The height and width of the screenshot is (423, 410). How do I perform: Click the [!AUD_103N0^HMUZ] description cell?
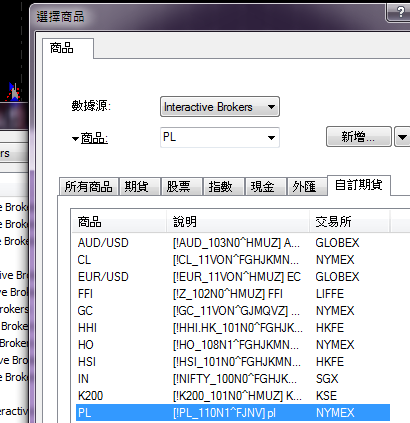click(236, 243)
